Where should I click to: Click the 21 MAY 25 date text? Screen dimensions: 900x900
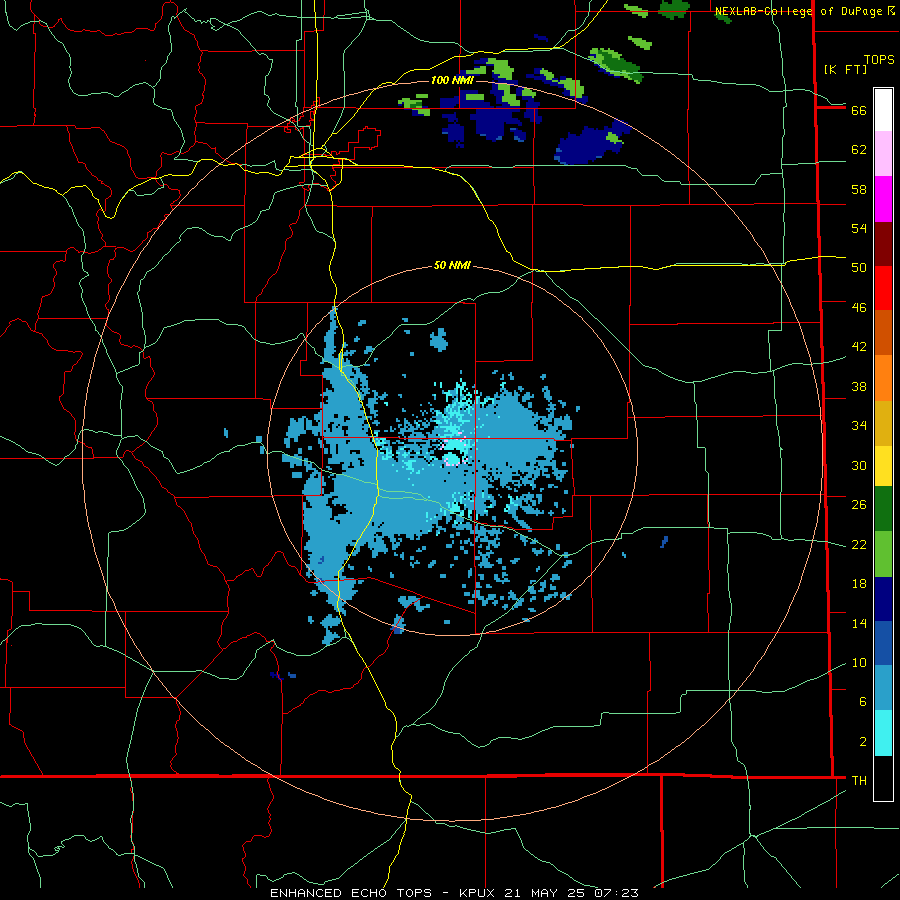[546, 893]
